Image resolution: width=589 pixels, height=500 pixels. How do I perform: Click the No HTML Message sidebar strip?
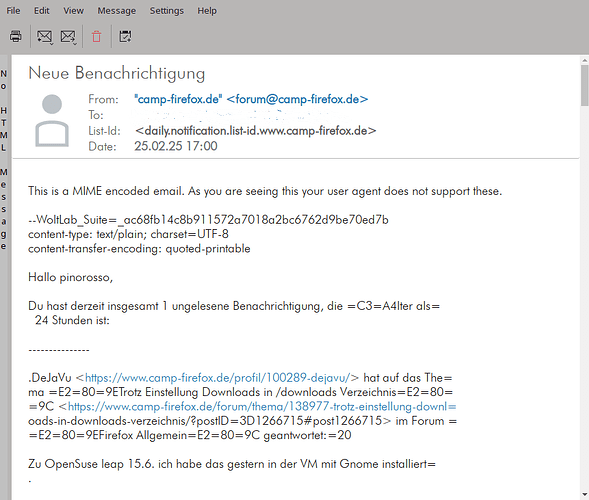point(4,160)
